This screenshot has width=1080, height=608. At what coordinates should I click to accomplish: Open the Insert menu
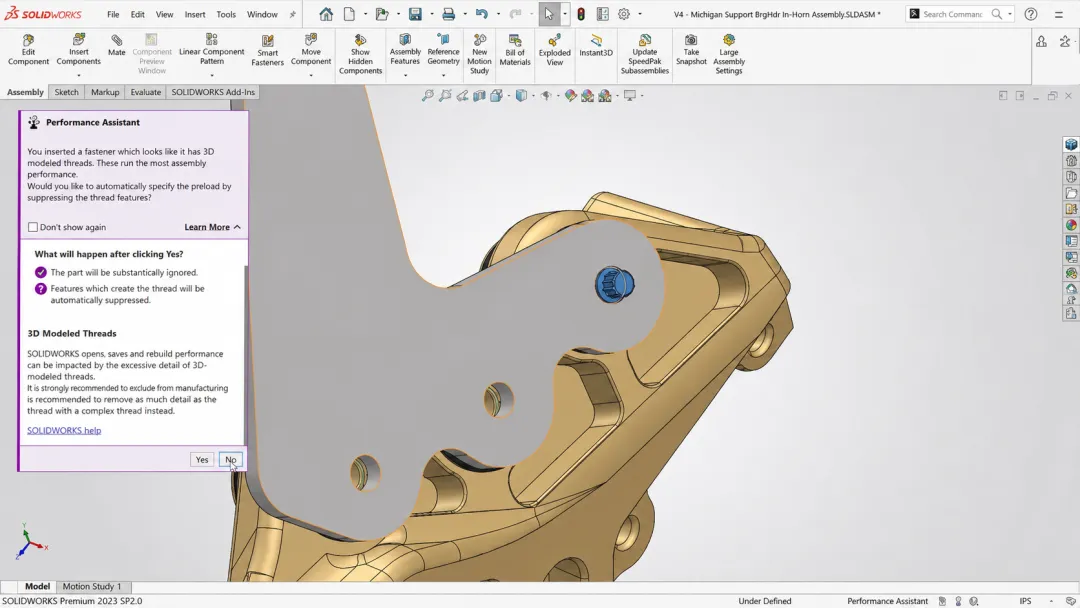[195, 14]
